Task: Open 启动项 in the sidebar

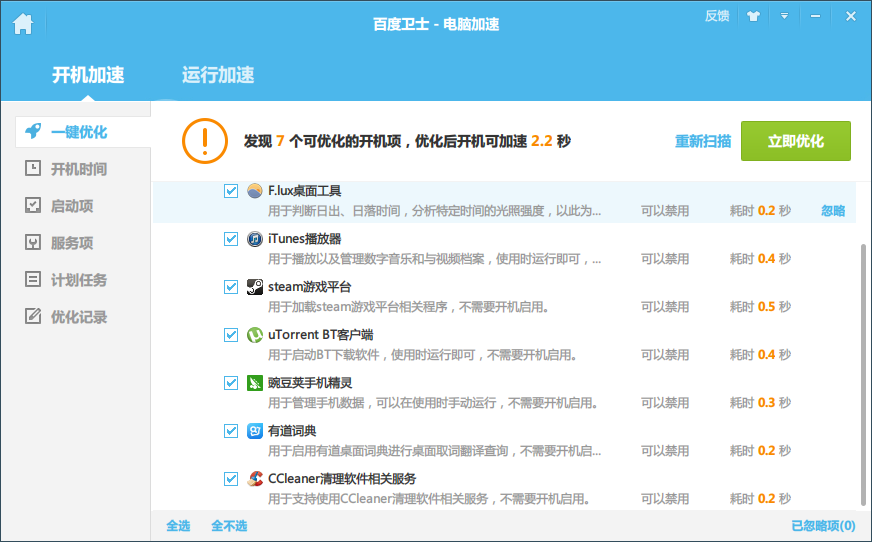Action: tap(72, 206)
